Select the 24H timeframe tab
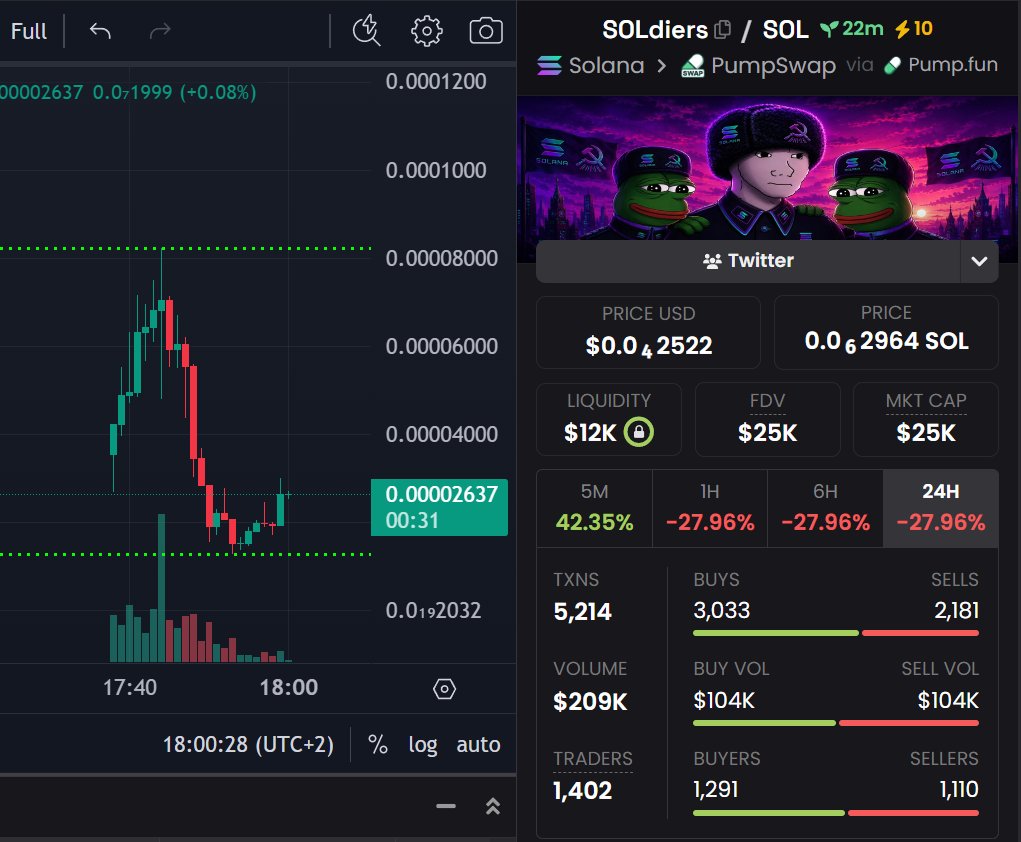The image size is (1021, 842). pos(941,508)
